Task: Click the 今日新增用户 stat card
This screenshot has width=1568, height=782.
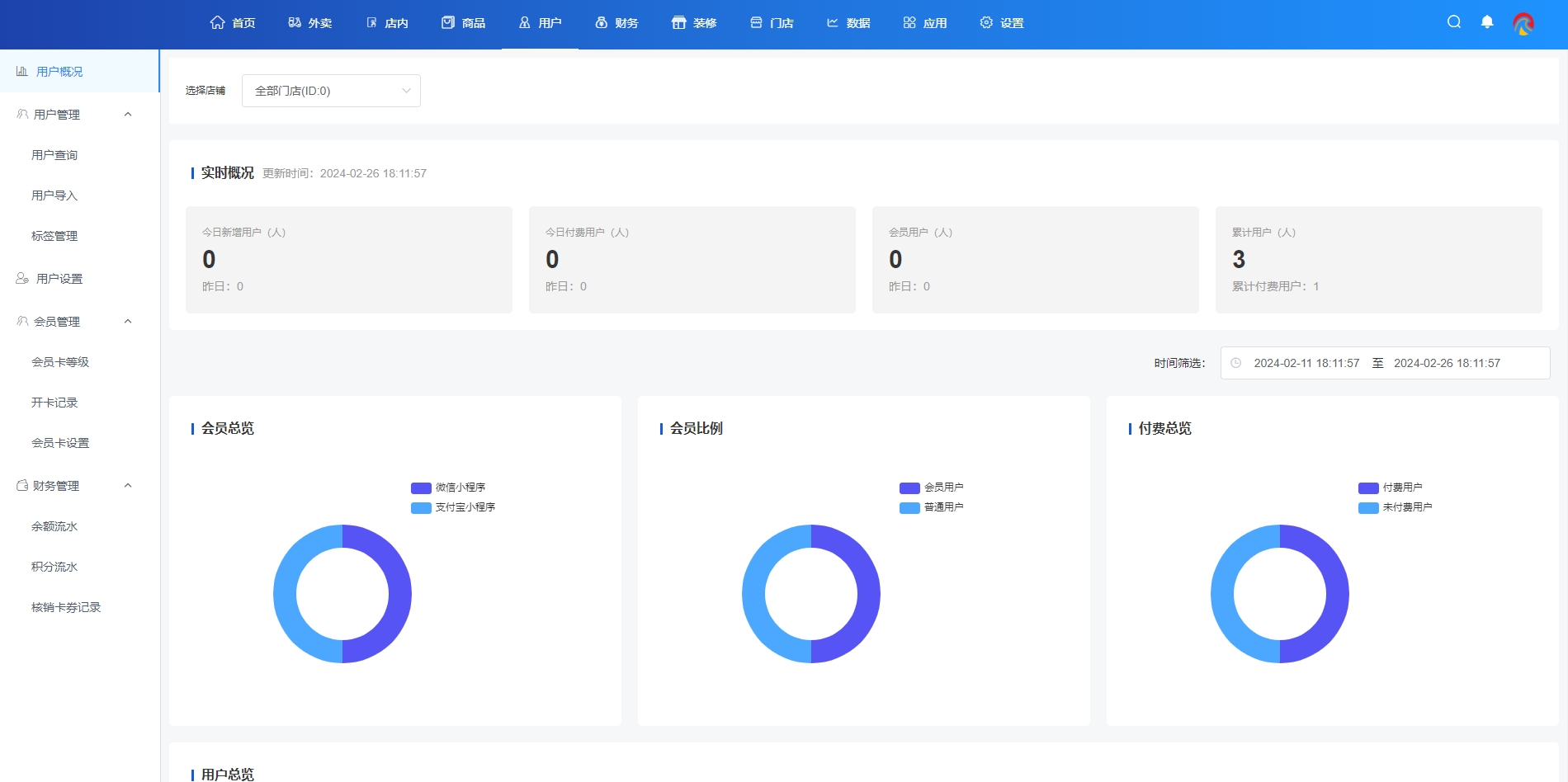Action: tap(349, 260)
